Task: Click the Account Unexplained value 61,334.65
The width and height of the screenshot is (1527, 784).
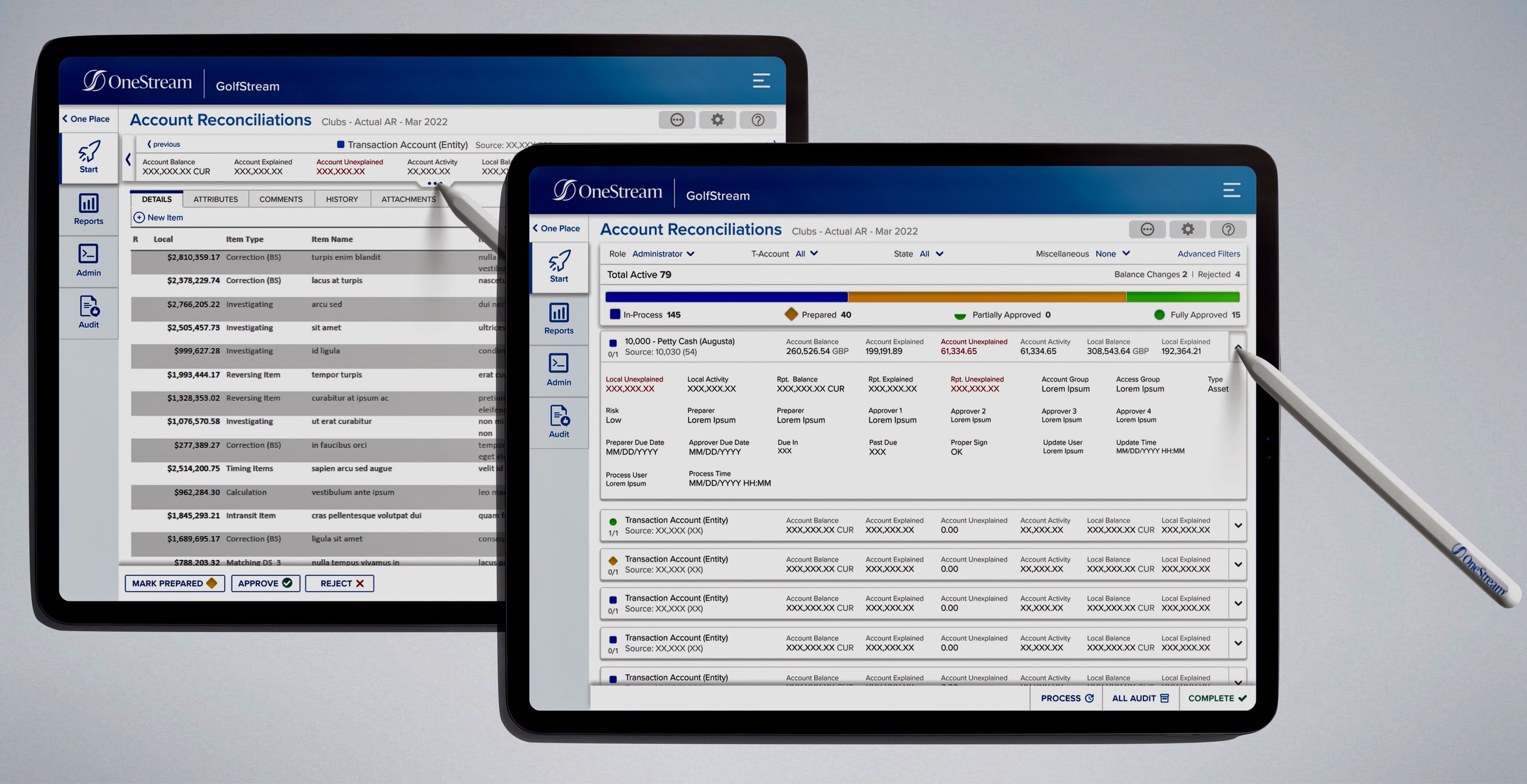Action: point(958,351)
